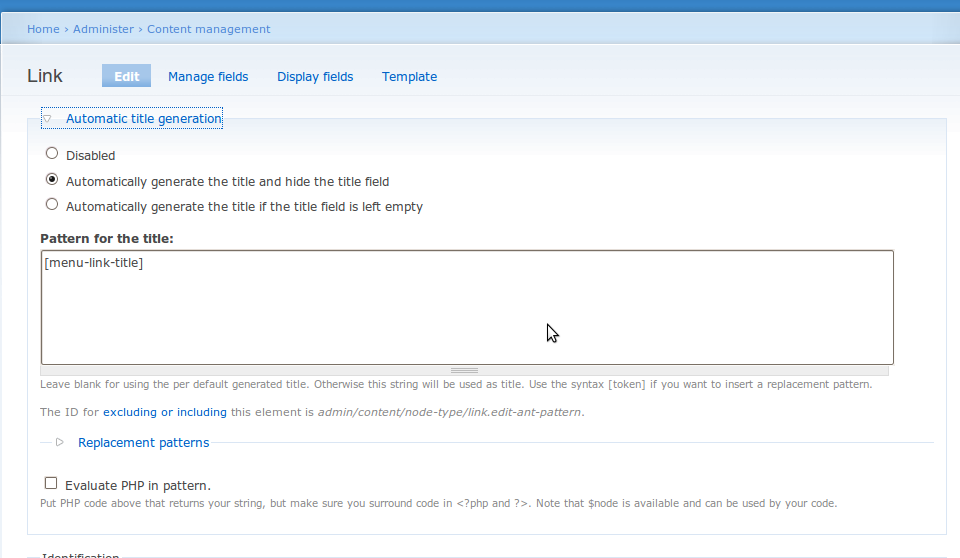Image resolution: width=960 pixels, height=558 pixels.
Task: Focus the Pattern for the title textarea
Action: pos(467,307)
